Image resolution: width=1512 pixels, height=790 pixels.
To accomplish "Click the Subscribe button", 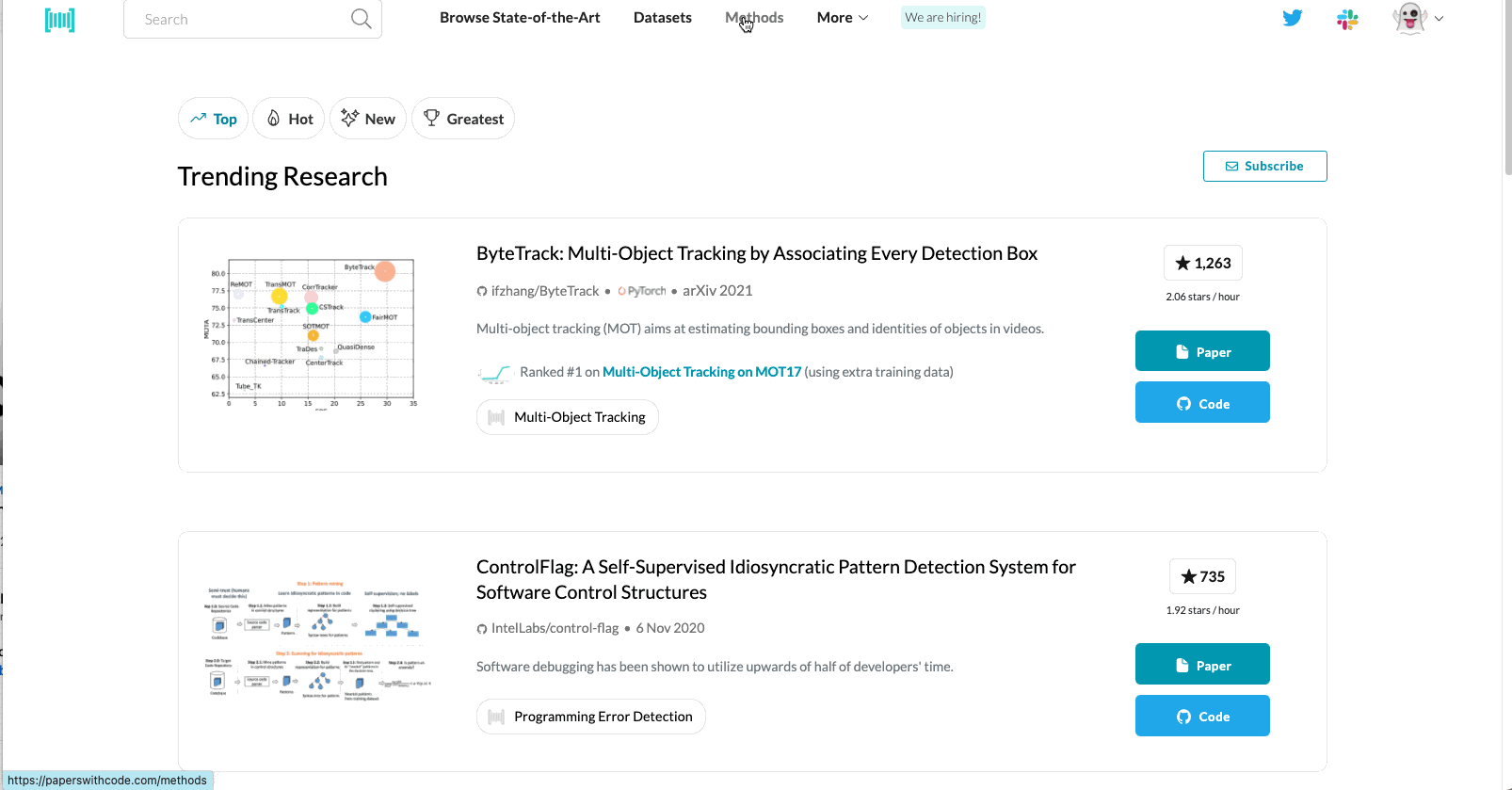I will [x=1264, y=167].
